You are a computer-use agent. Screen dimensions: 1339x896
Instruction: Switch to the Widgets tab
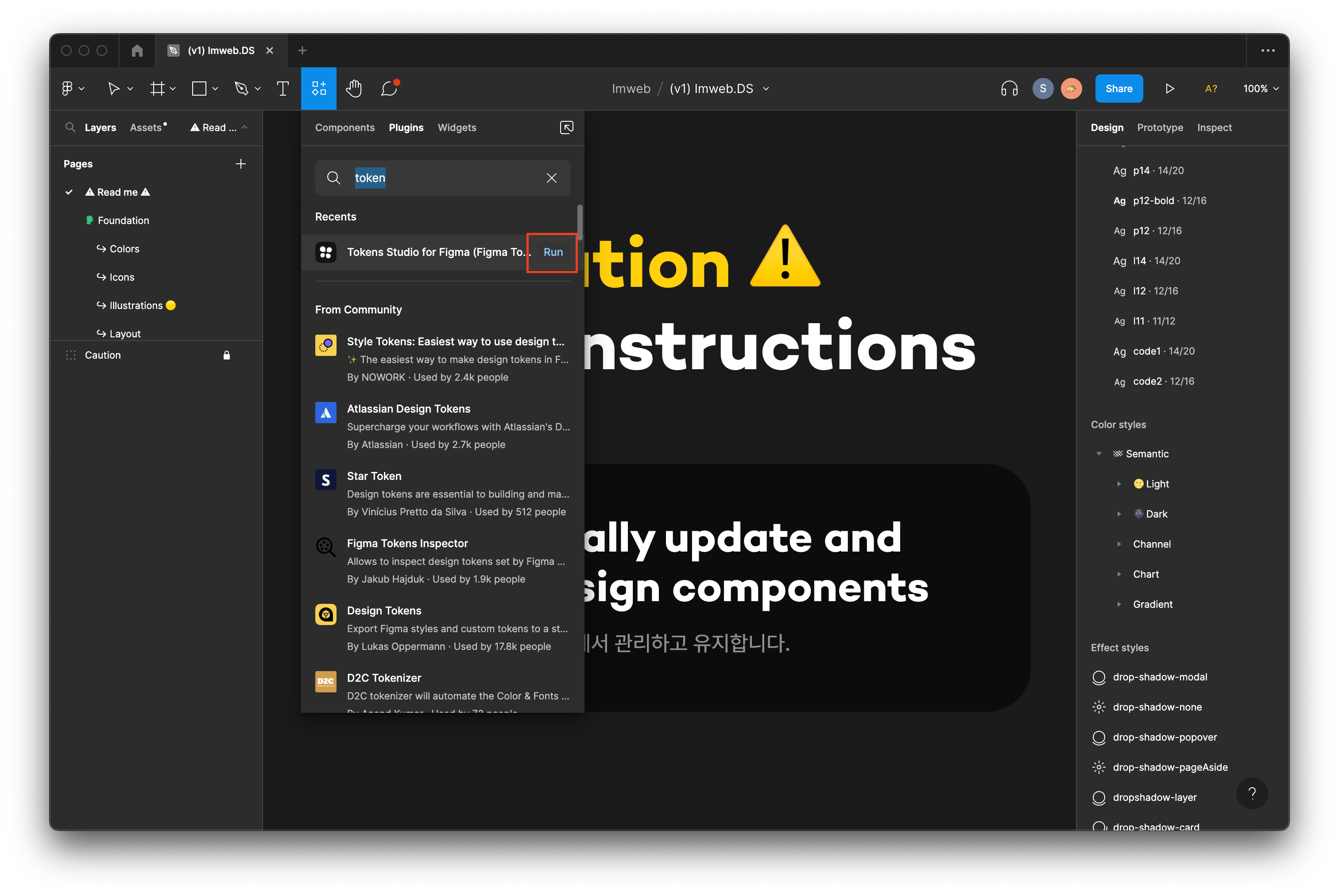click(457, 127)
